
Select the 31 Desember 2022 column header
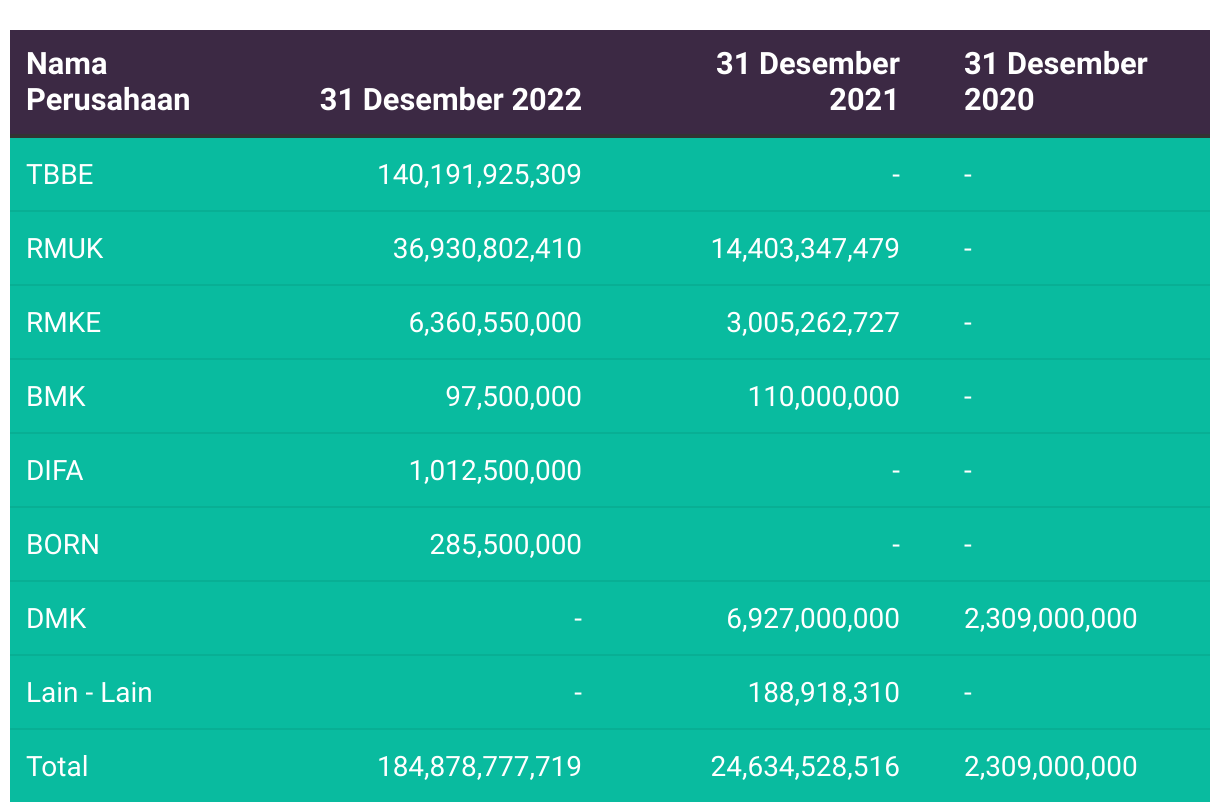point(450,100)
